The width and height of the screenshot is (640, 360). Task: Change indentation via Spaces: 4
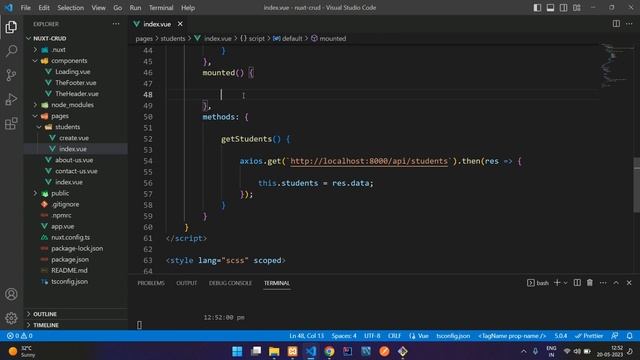pyautogui.click(x=344, y=336)
